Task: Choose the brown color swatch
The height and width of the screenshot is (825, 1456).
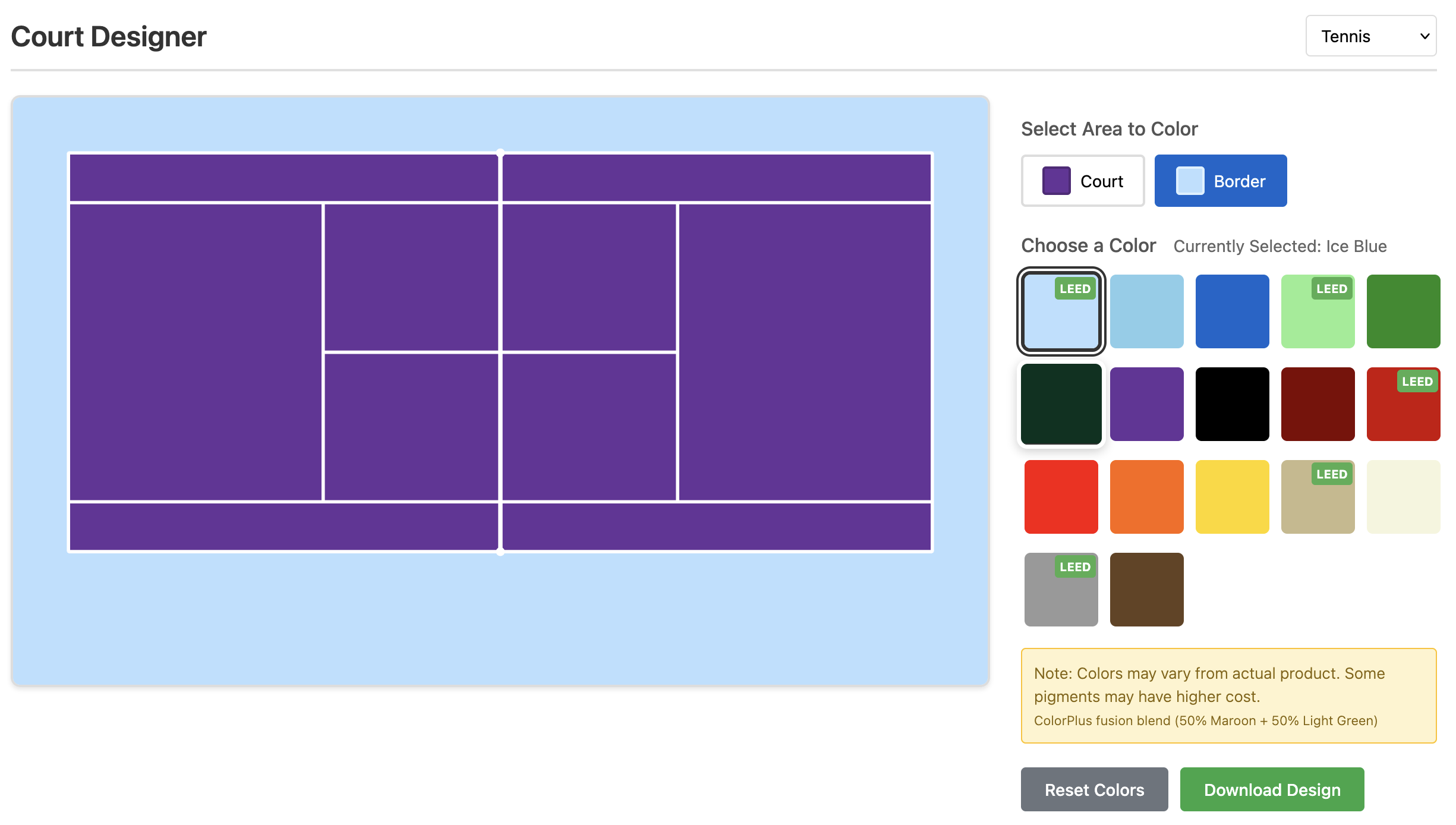Action: tap(1146, 589)
